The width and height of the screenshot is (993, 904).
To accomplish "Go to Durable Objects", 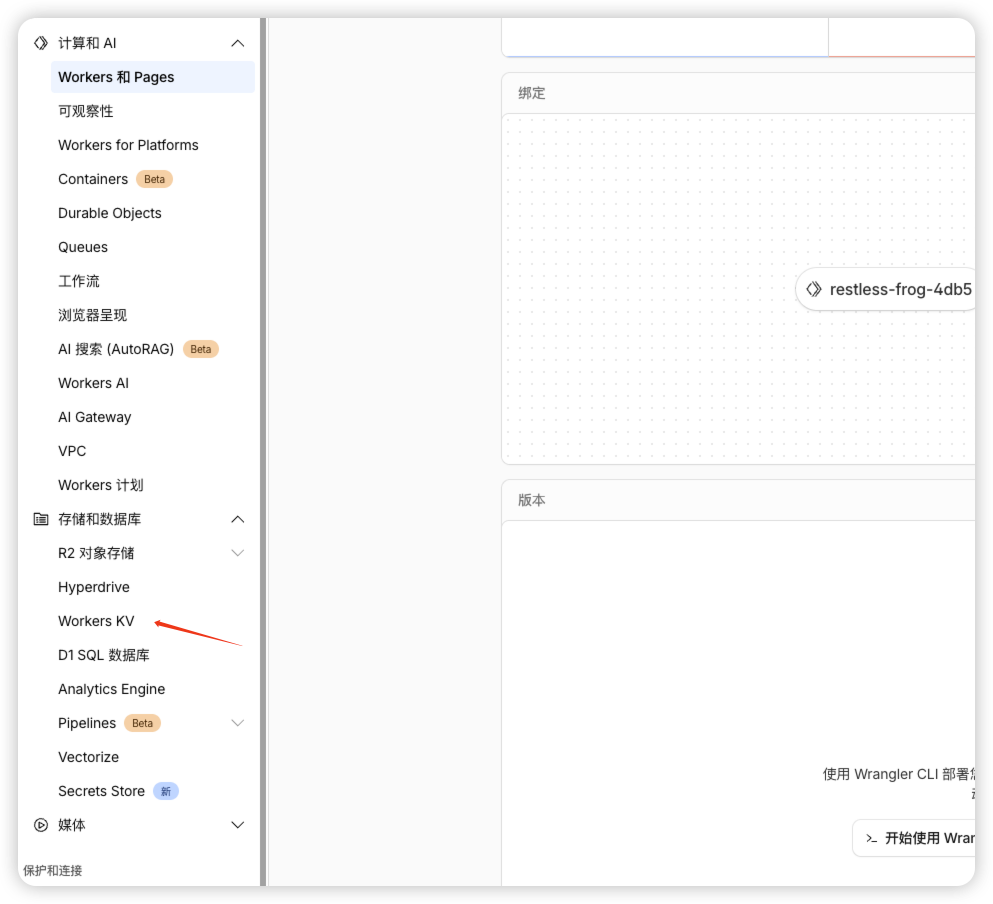I will click(x=110, y=213).
